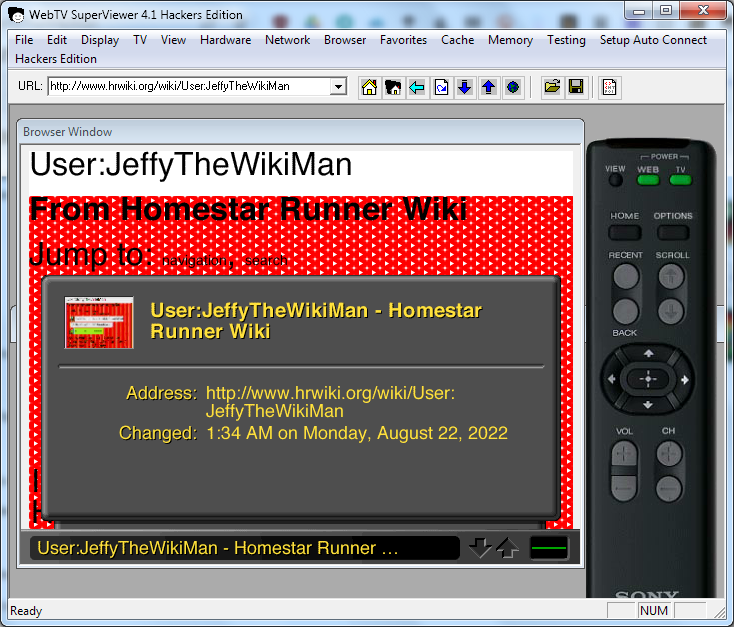Open the Favorites menu
The image size is (734, 627).
click(403, 40)
